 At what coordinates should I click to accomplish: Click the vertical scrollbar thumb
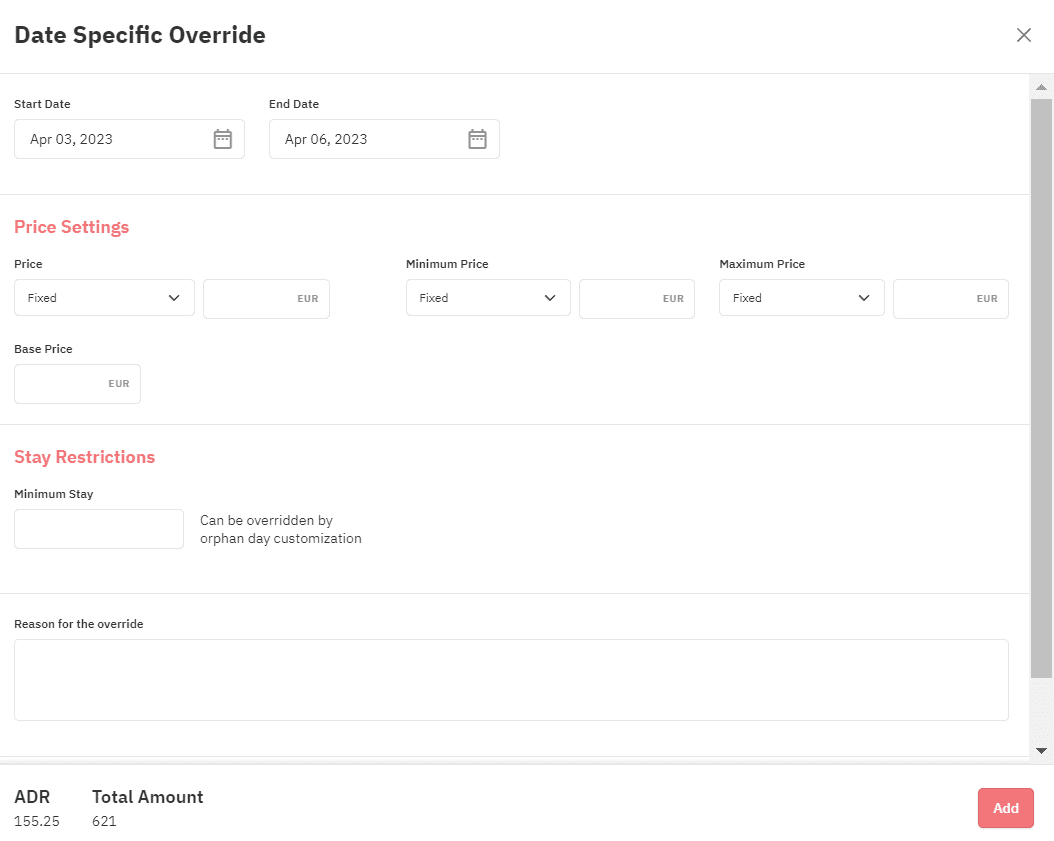[1041, 389]
